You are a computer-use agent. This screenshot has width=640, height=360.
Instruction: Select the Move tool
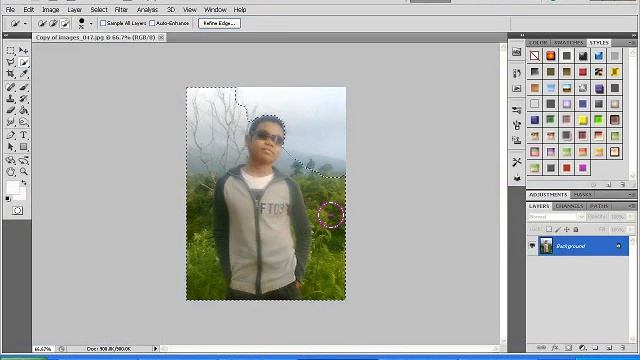[24, 51]
